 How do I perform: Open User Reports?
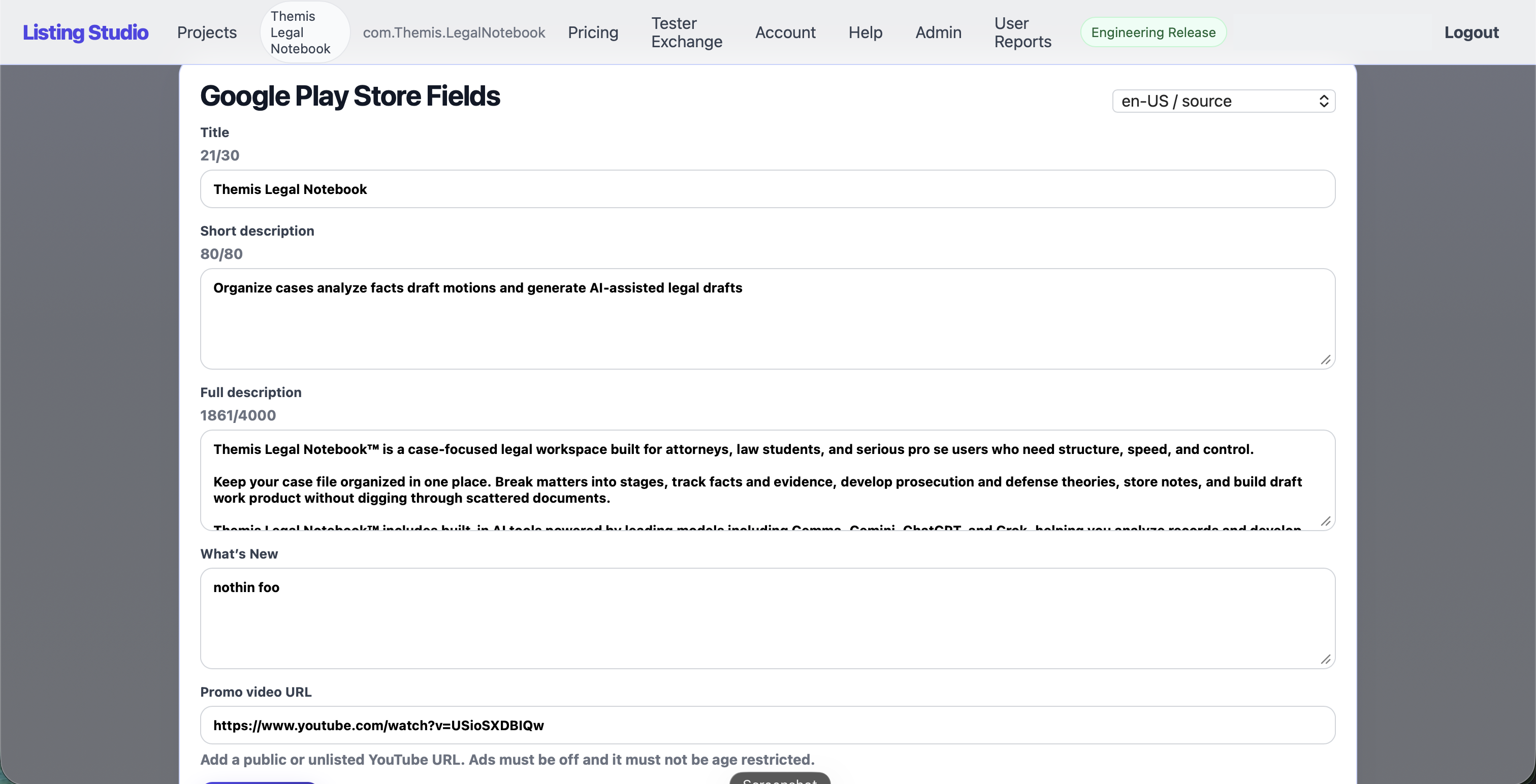pos(1022,32)
